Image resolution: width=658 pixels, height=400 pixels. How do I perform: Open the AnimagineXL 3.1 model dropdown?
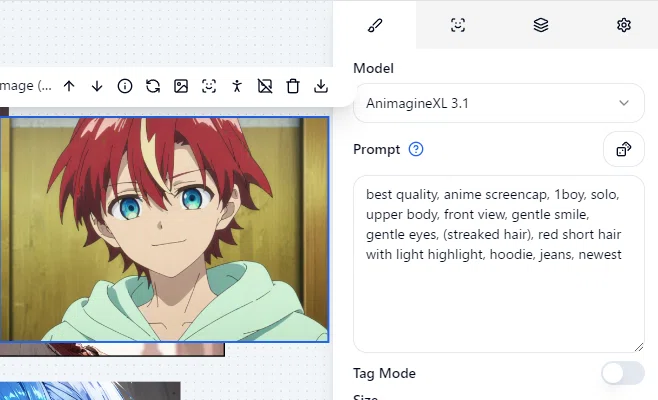(x=499, y=103)
